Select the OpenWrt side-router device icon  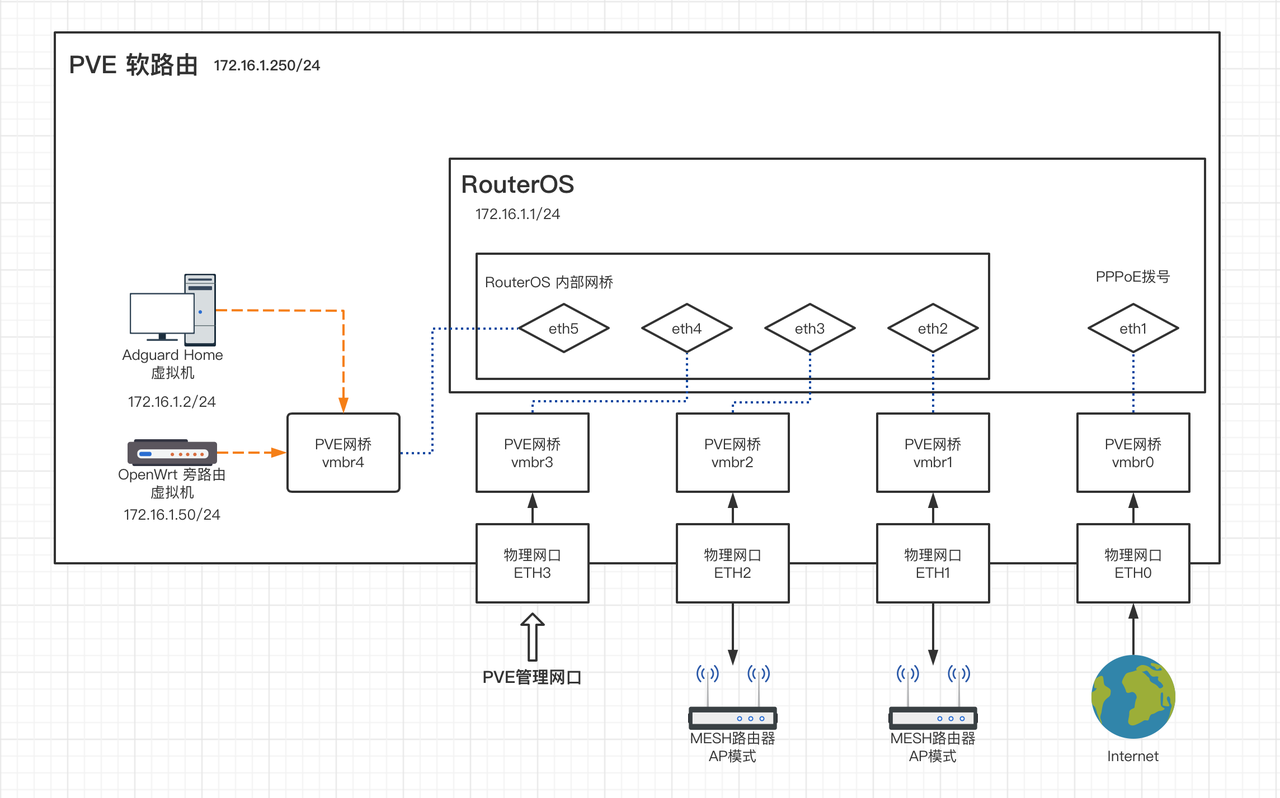coord(172,453)
